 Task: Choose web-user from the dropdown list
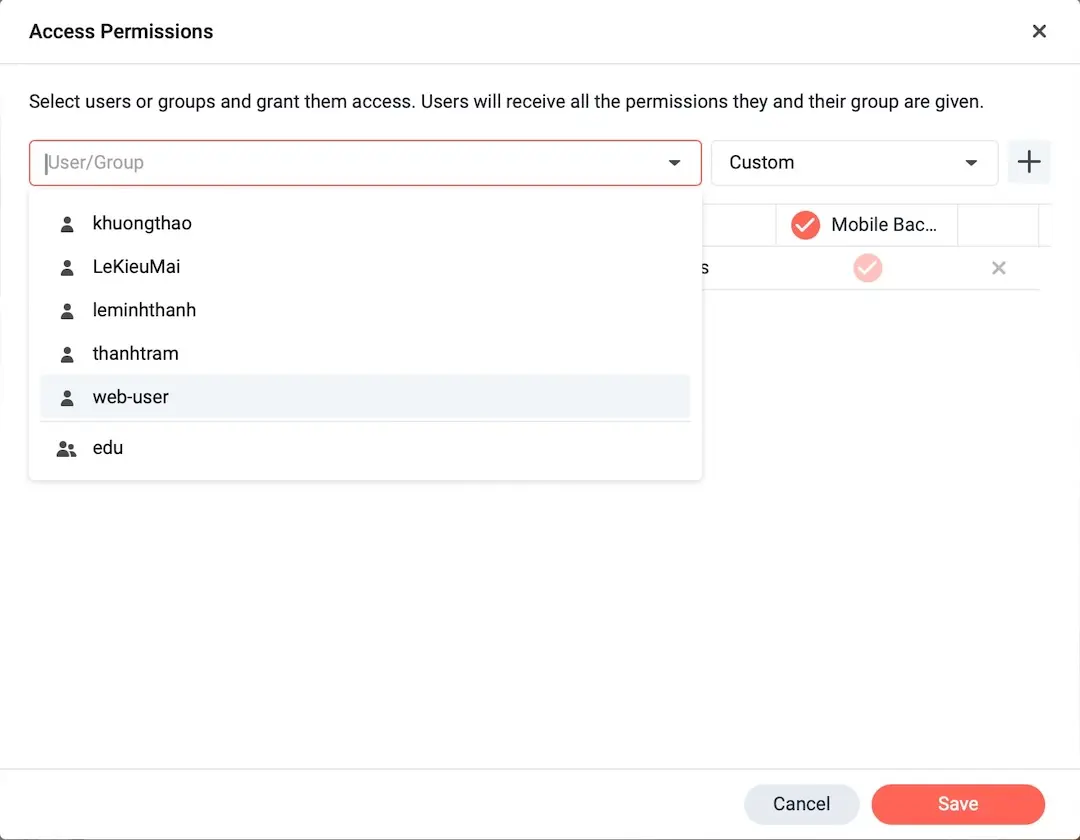click(131, 397)
